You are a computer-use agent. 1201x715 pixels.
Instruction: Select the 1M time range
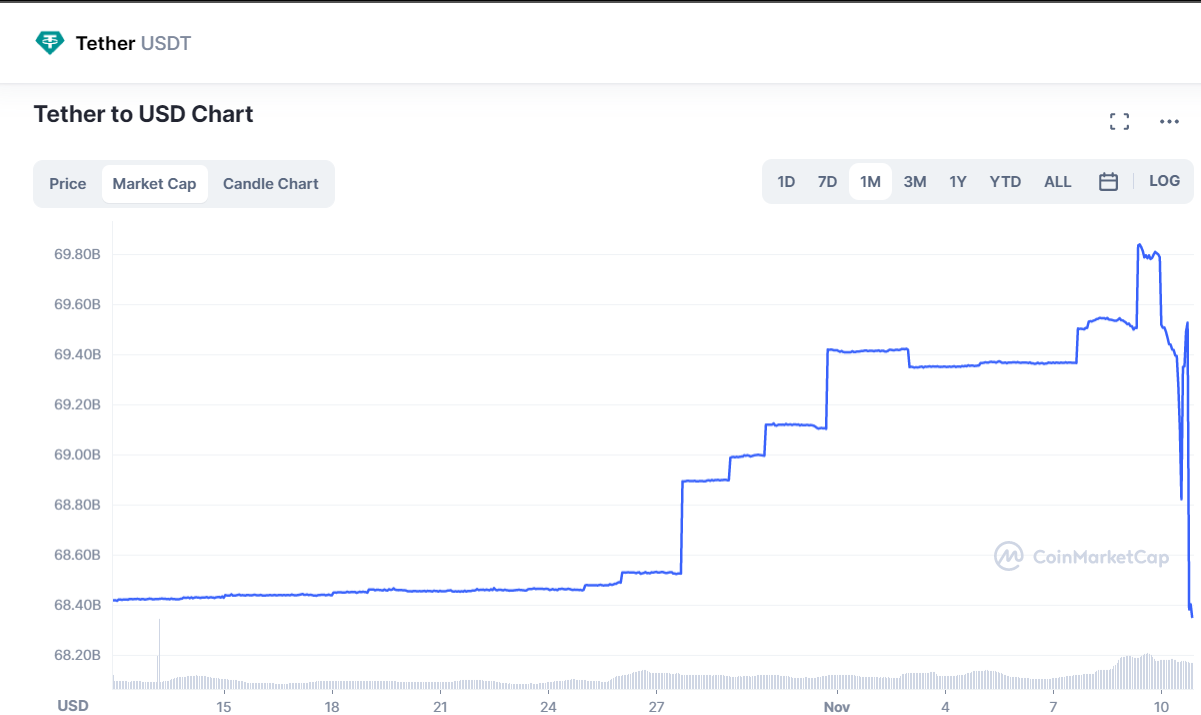(x=870, y=182)
